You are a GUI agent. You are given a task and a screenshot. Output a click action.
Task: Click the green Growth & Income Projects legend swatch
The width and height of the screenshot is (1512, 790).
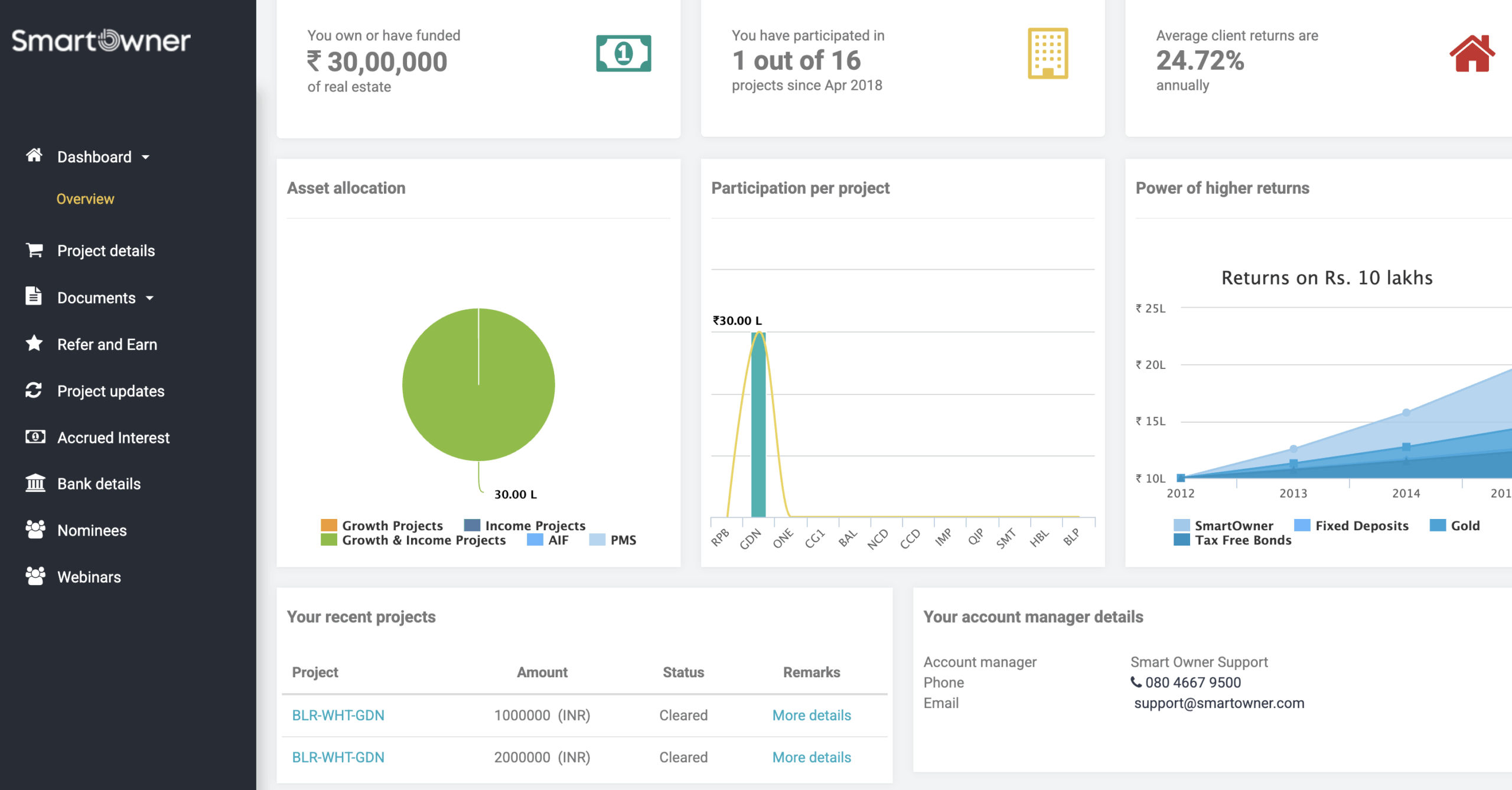pyautogui.click(x=328, y=540)
